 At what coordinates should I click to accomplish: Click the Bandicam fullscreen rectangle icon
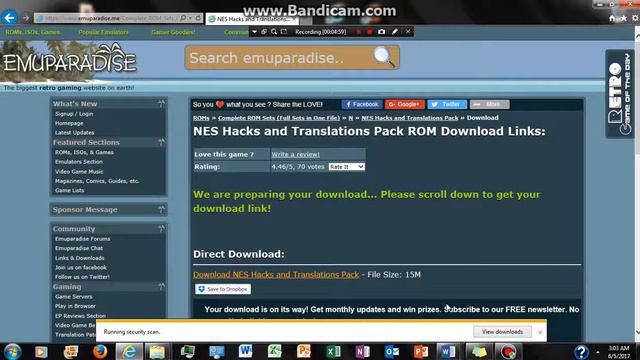pos(284,31)
